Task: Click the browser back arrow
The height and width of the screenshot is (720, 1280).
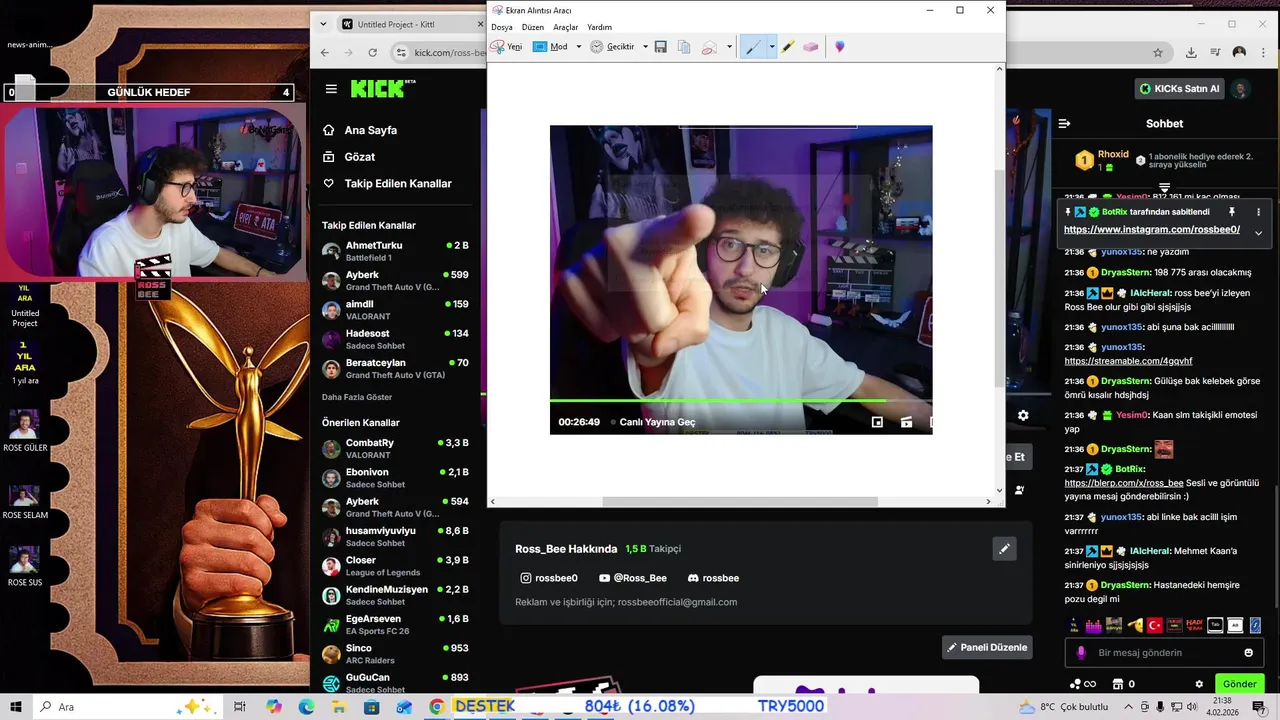Action: [325, 53]
